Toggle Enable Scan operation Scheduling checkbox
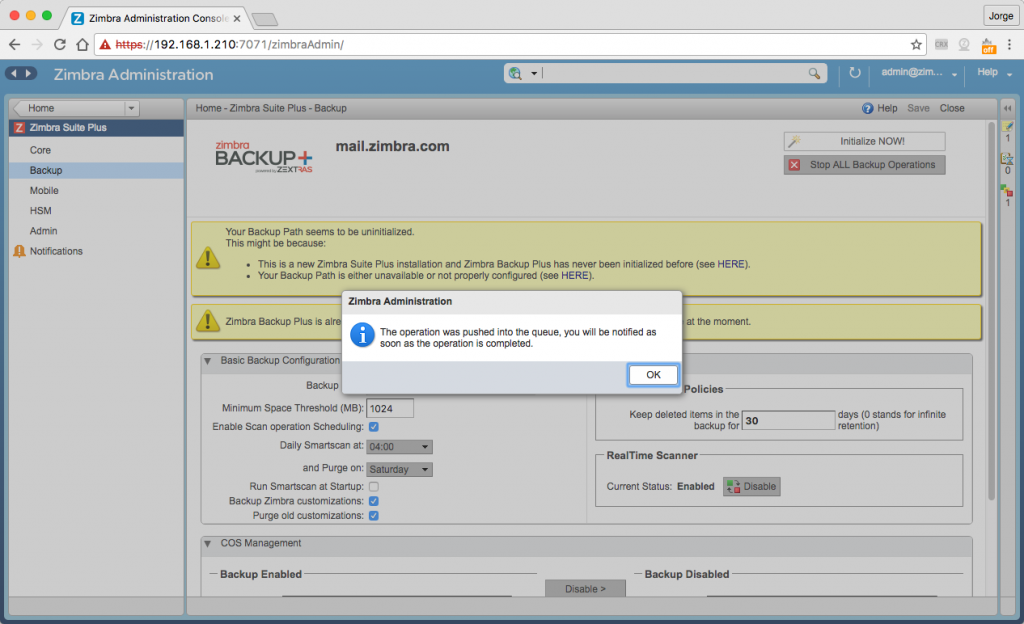 pos(374,427)
